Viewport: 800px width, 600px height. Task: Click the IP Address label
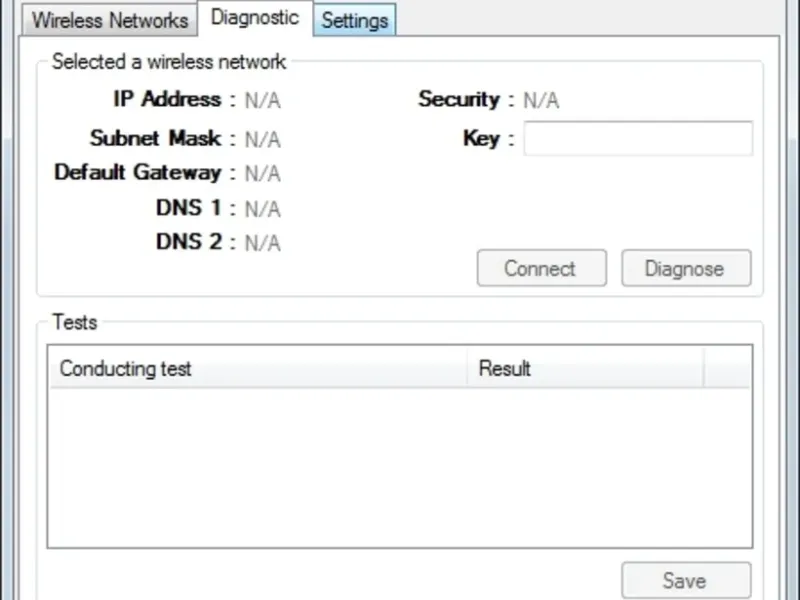click(x=167, y=99)
